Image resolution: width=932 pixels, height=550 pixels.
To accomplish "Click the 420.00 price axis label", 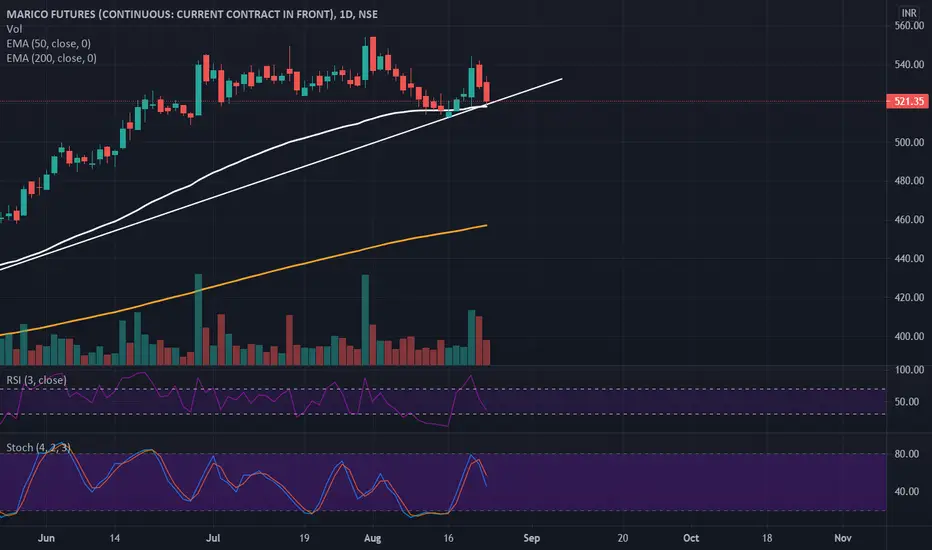I will (909, 297).
